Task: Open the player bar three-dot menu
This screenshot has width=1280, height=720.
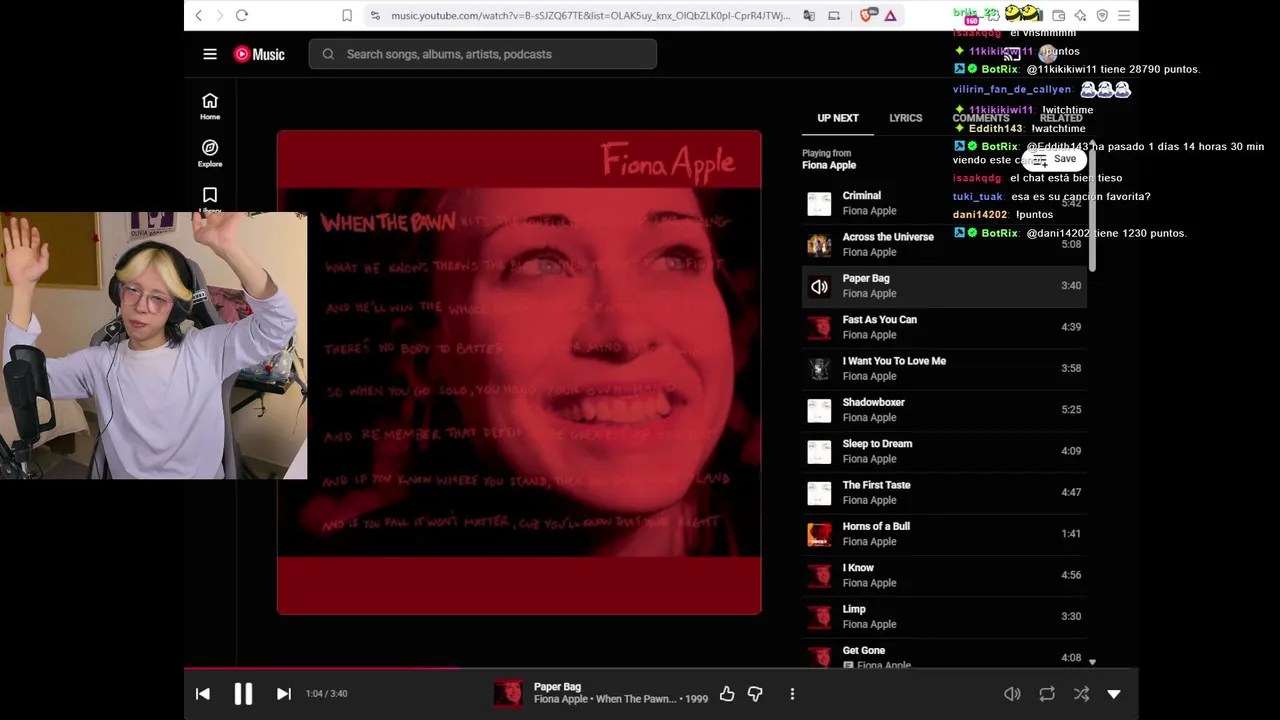Action: point(792,693)
